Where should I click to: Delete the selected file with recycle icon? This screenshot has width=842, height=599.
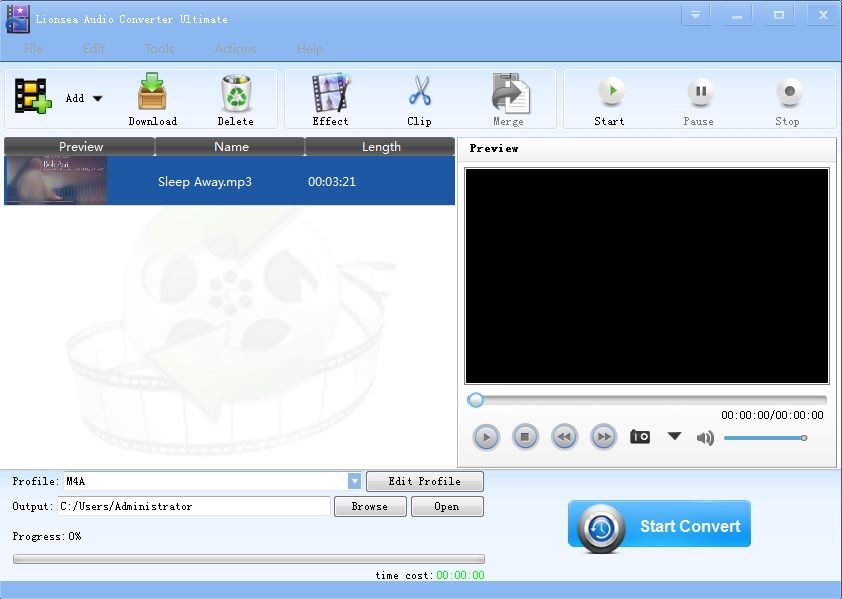coord(236,99)
